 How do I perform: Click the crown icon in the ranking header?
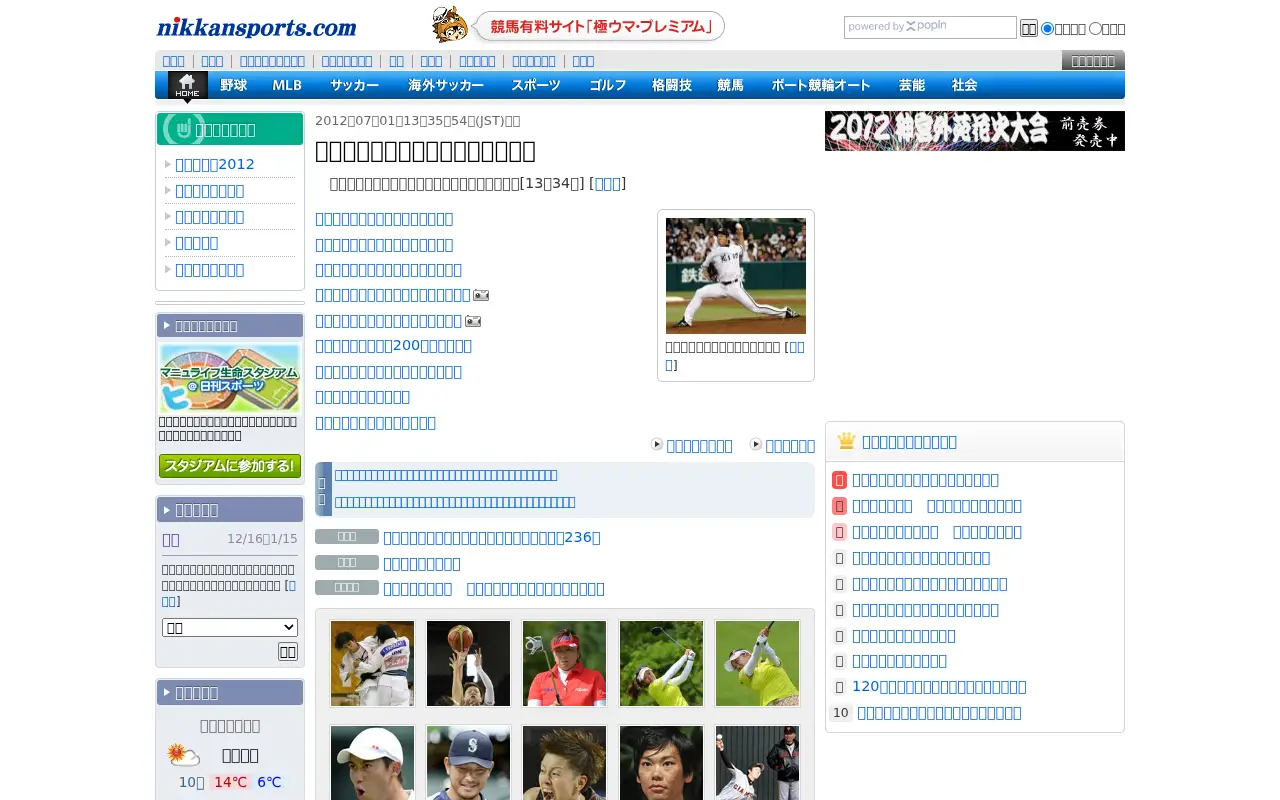pos(846,441)
